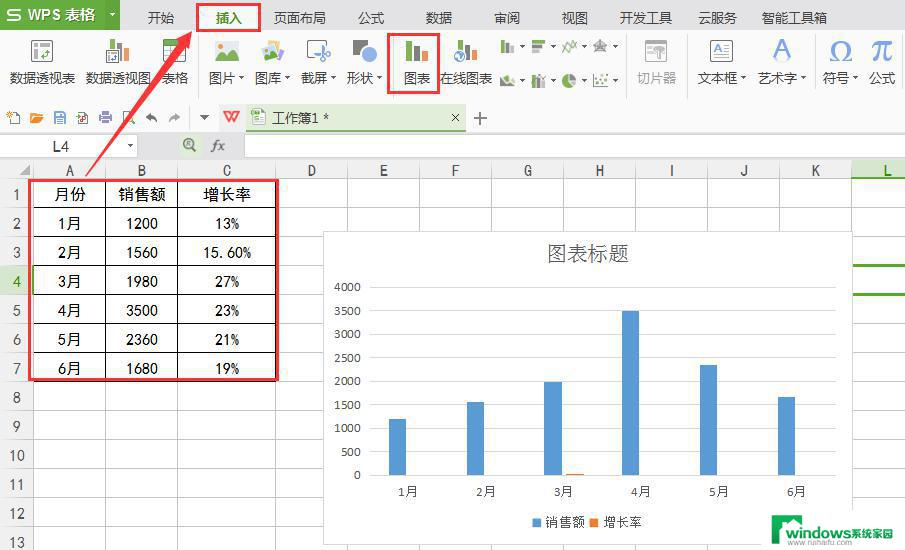Viewport: 905px width, 550px height.
Task: Switch to the 开始 ribbon tab
Action: (x=160, y=18)
